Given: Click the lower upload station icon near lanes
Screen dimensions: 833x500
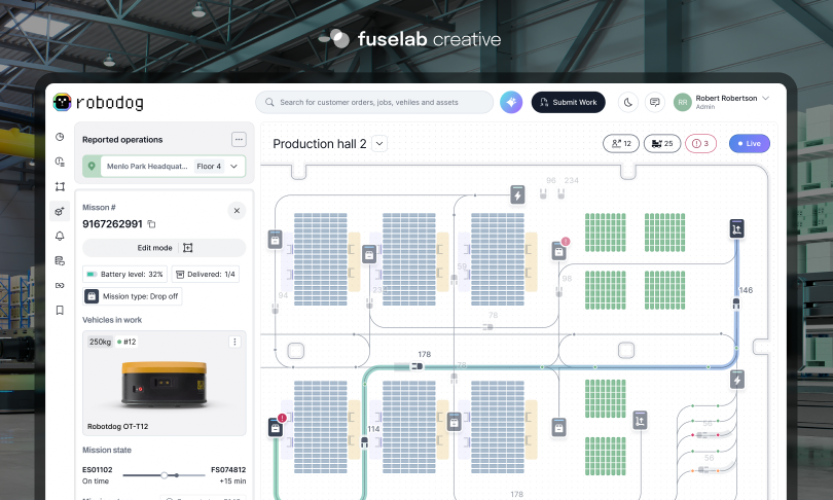Looking at the screenshot, I should (x=640, y=420).
